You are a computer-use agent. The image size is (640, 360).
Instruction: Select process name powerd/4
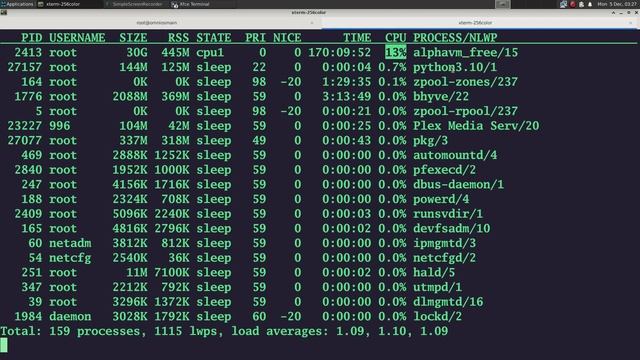tap(441, 199)
